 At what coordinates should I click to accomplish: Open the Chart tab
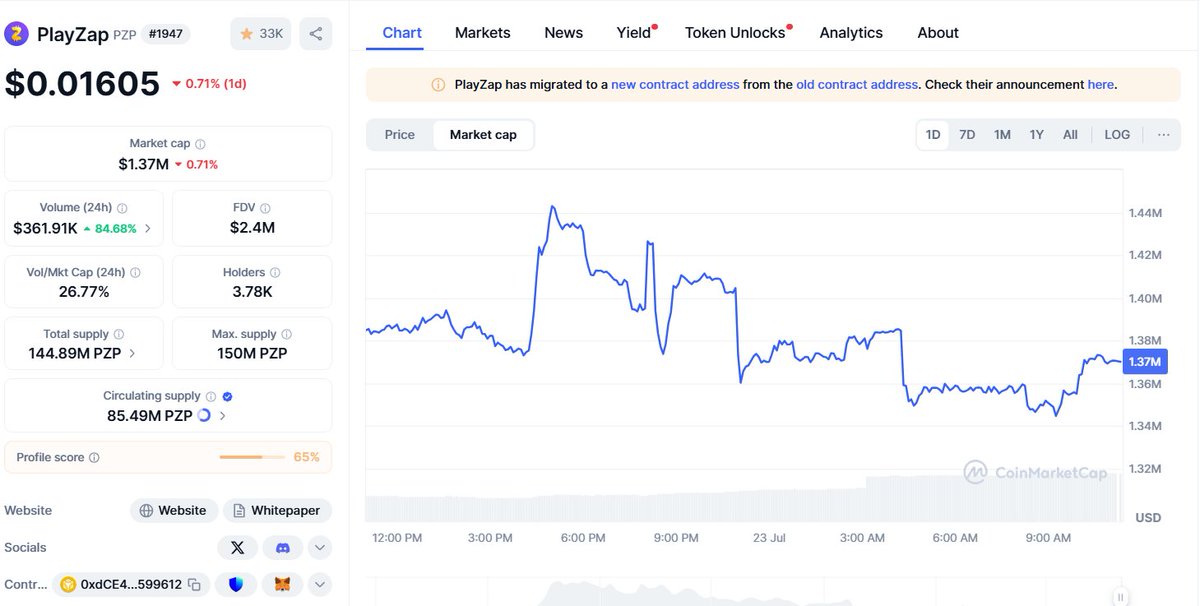[x=402, y=33]
